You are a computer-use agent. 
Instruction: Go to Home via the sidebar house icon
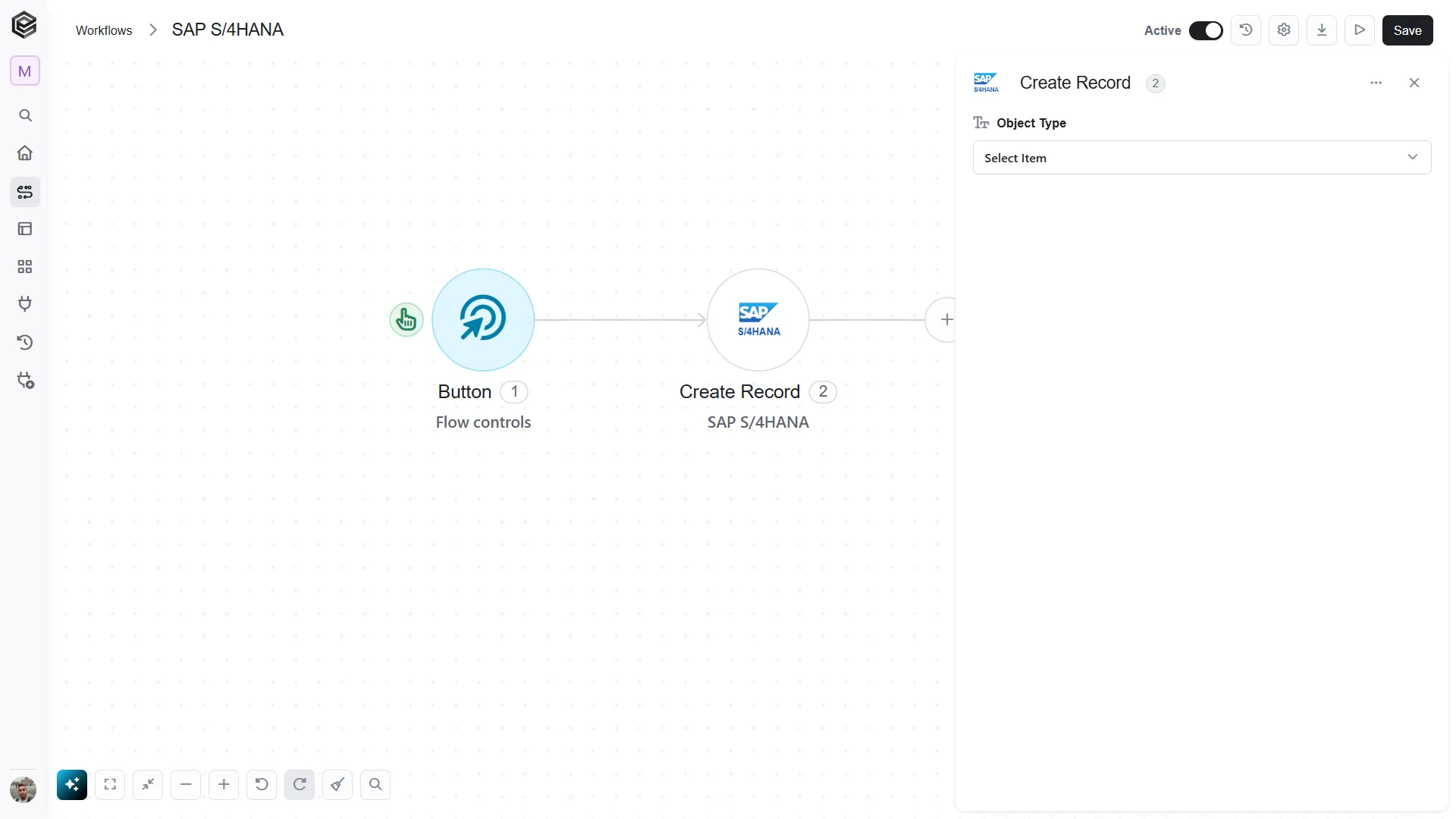(25, 153)
